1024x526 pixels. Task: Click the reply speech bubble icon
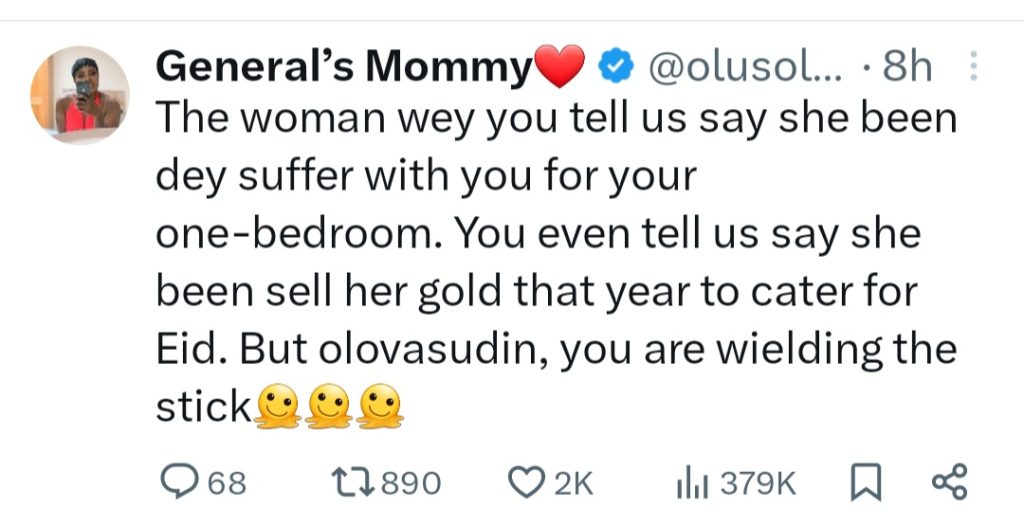coord(180,483)
